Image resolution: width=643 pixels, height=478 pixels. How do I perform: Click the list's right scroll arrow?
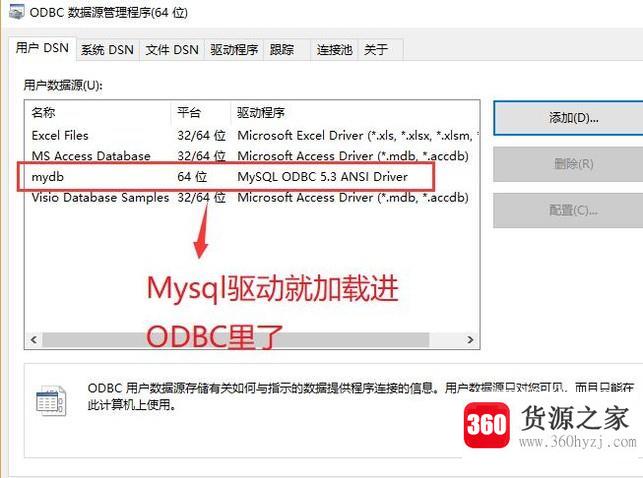tap(470, 340)
